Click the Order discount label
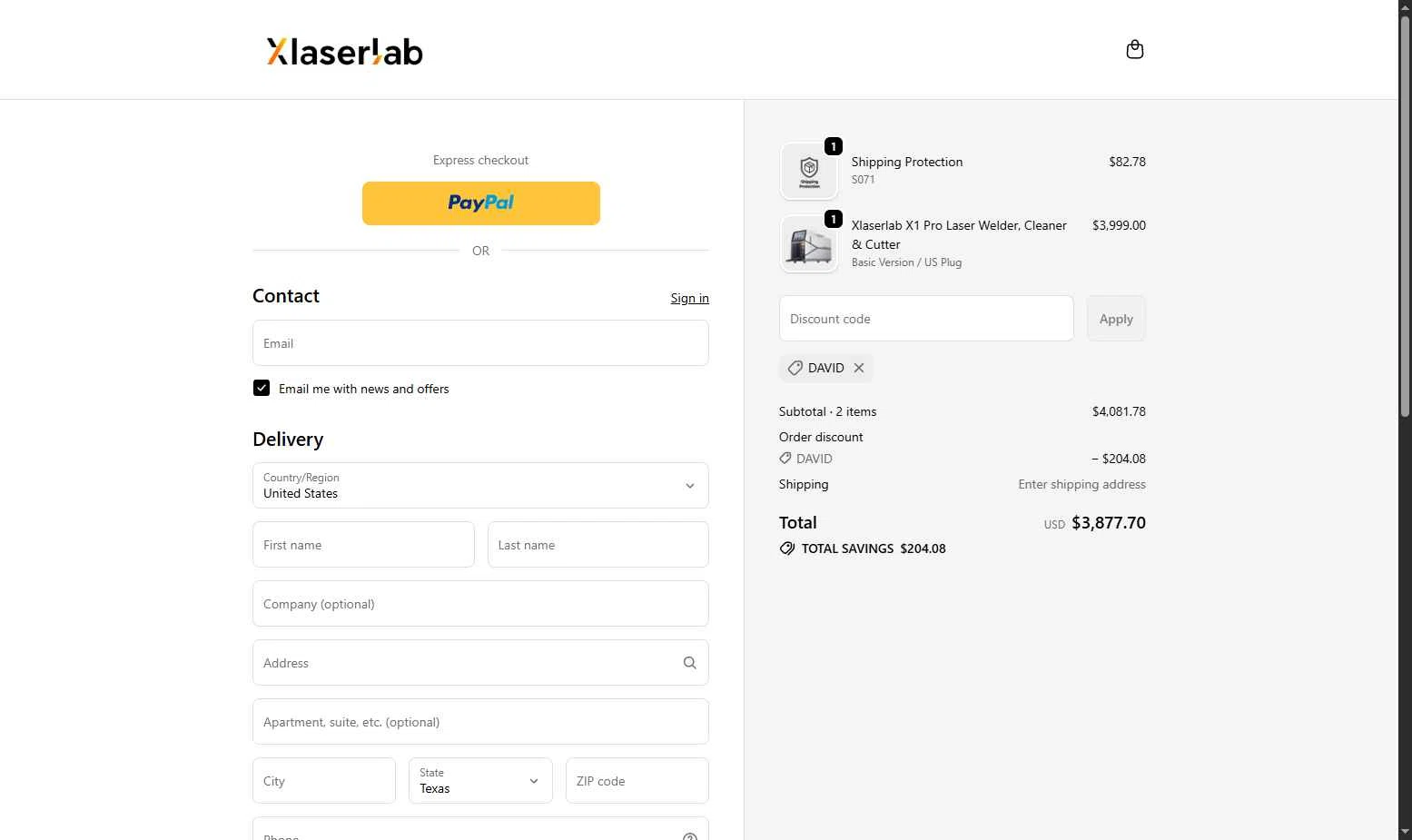The width and height of the screenshot is (1412, 840). tap(821, 437)
